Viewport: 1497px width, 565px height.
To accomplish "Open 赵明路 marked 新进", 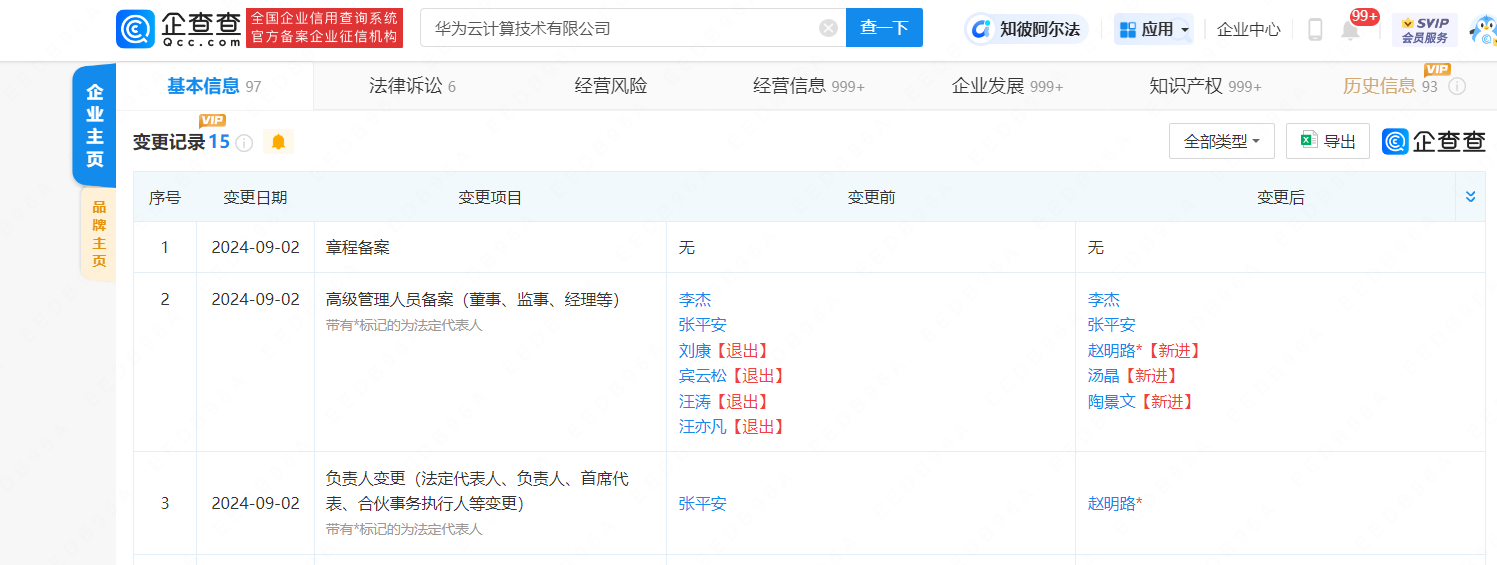I will 1112,351.
